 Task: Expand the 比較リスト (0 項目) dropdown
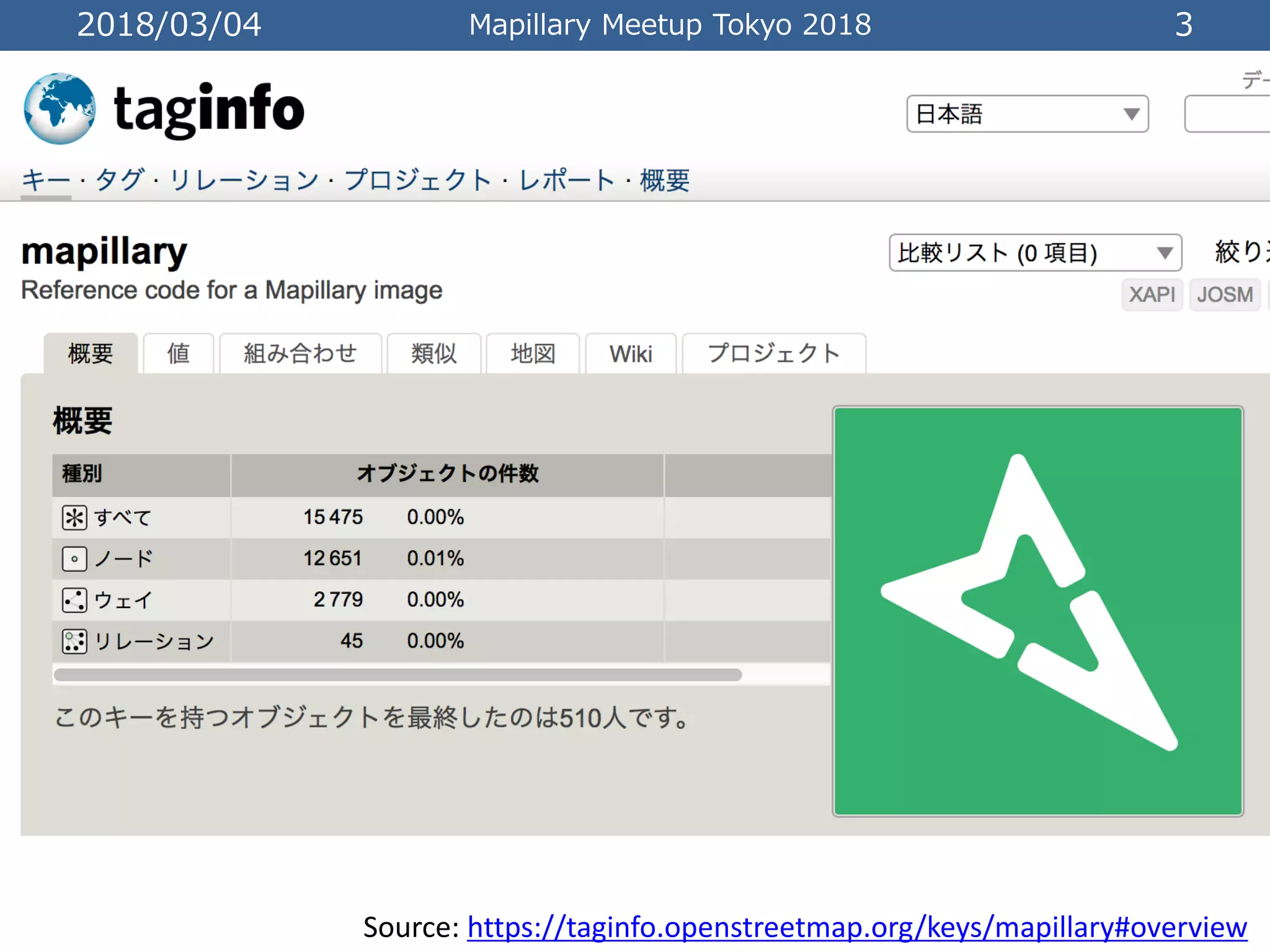(x=1036, y=253)
